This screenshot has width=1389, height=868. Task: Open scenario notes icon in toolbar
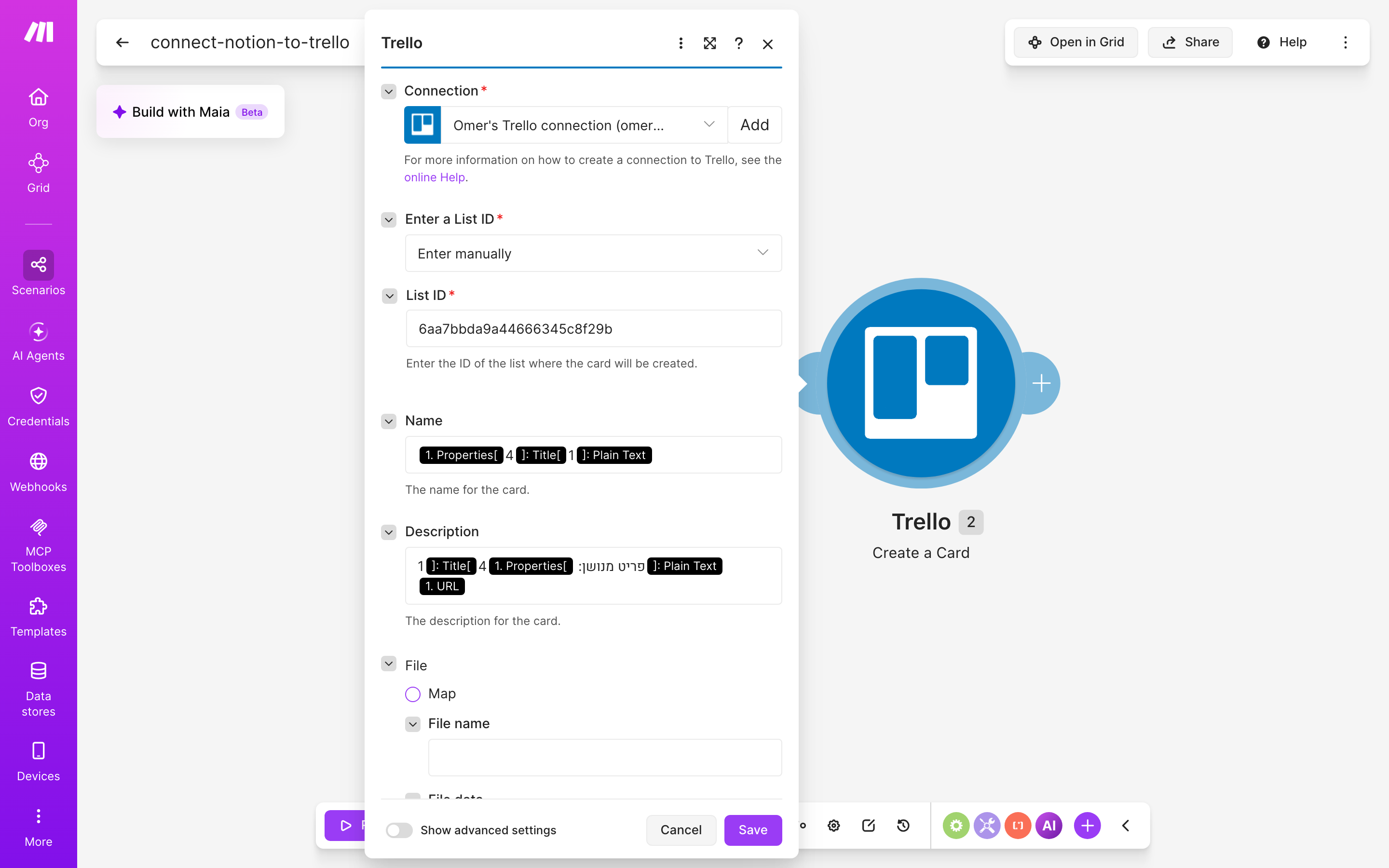[869, 826]
